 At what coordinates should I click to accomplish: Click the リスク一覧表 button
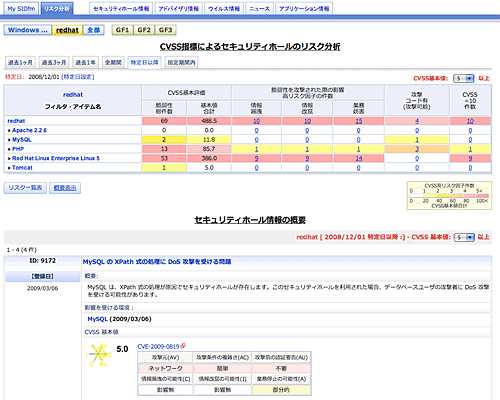tap(25, 188)
